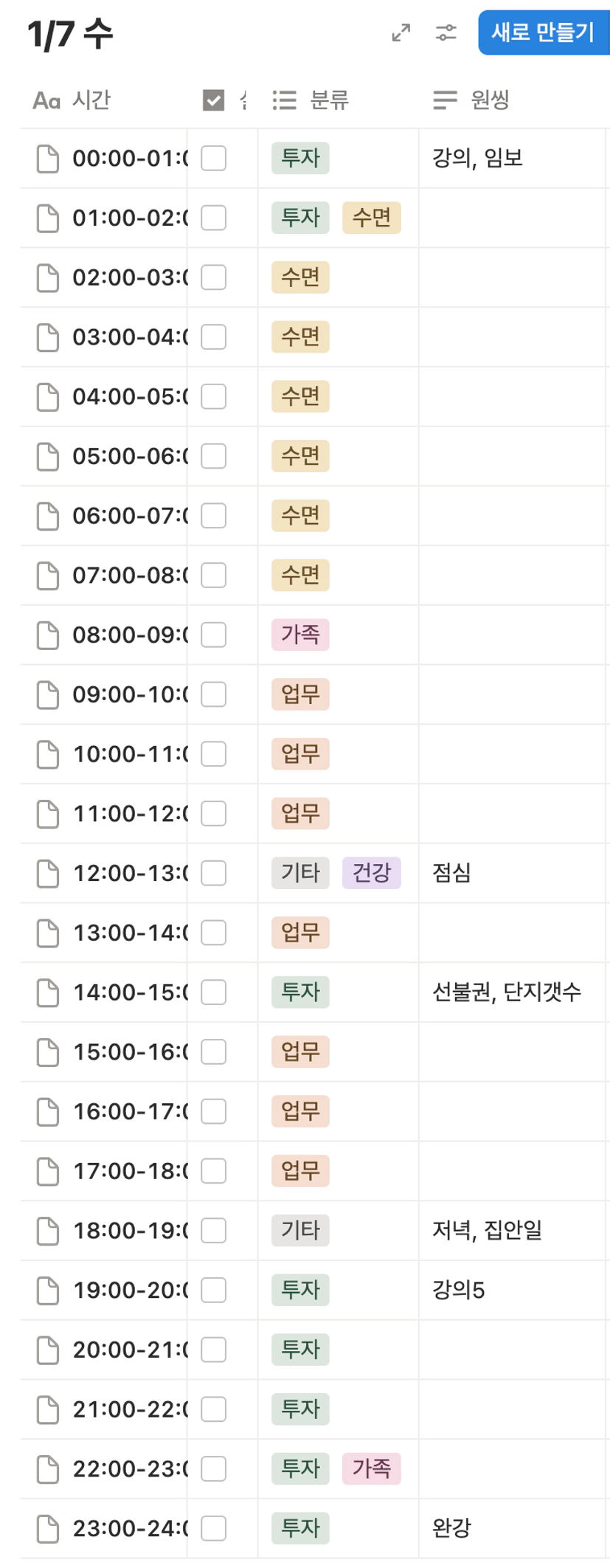Click the page icon for 00:00-01:00 row
Screen dimensions: 610x1568
[x=48, y=159]
